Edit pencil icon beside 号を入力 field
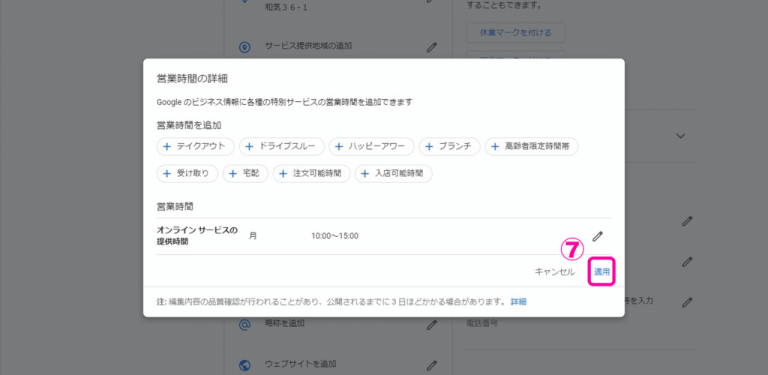This screenshot has height=375, width=768. (x=687, y=302)
